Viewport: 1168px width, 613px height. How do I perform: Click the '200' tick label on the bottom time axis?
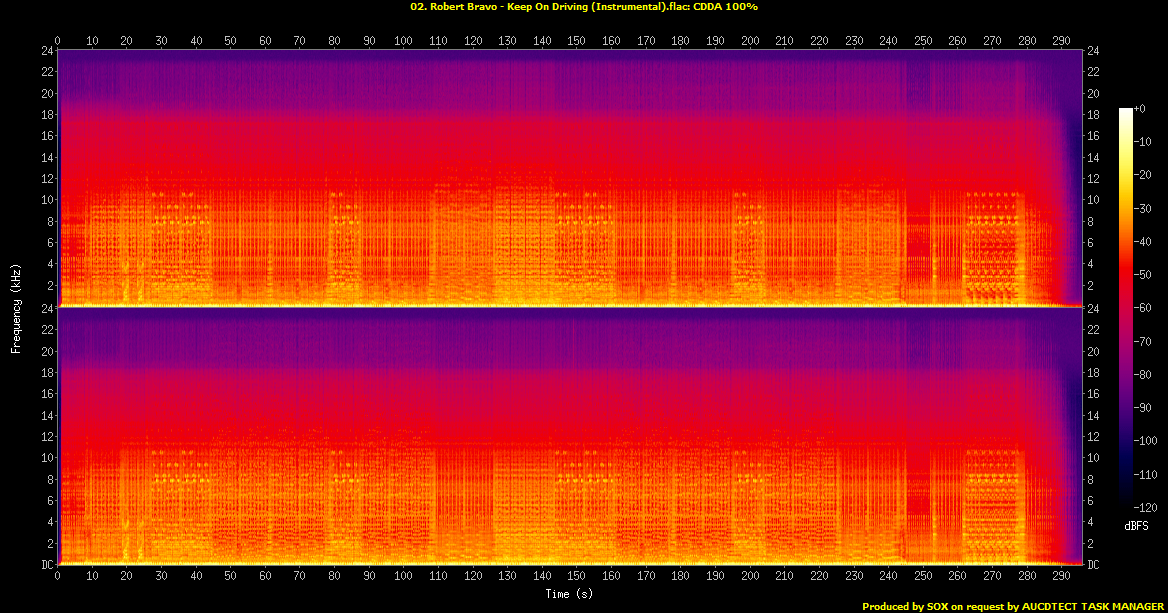click(750, 576)
